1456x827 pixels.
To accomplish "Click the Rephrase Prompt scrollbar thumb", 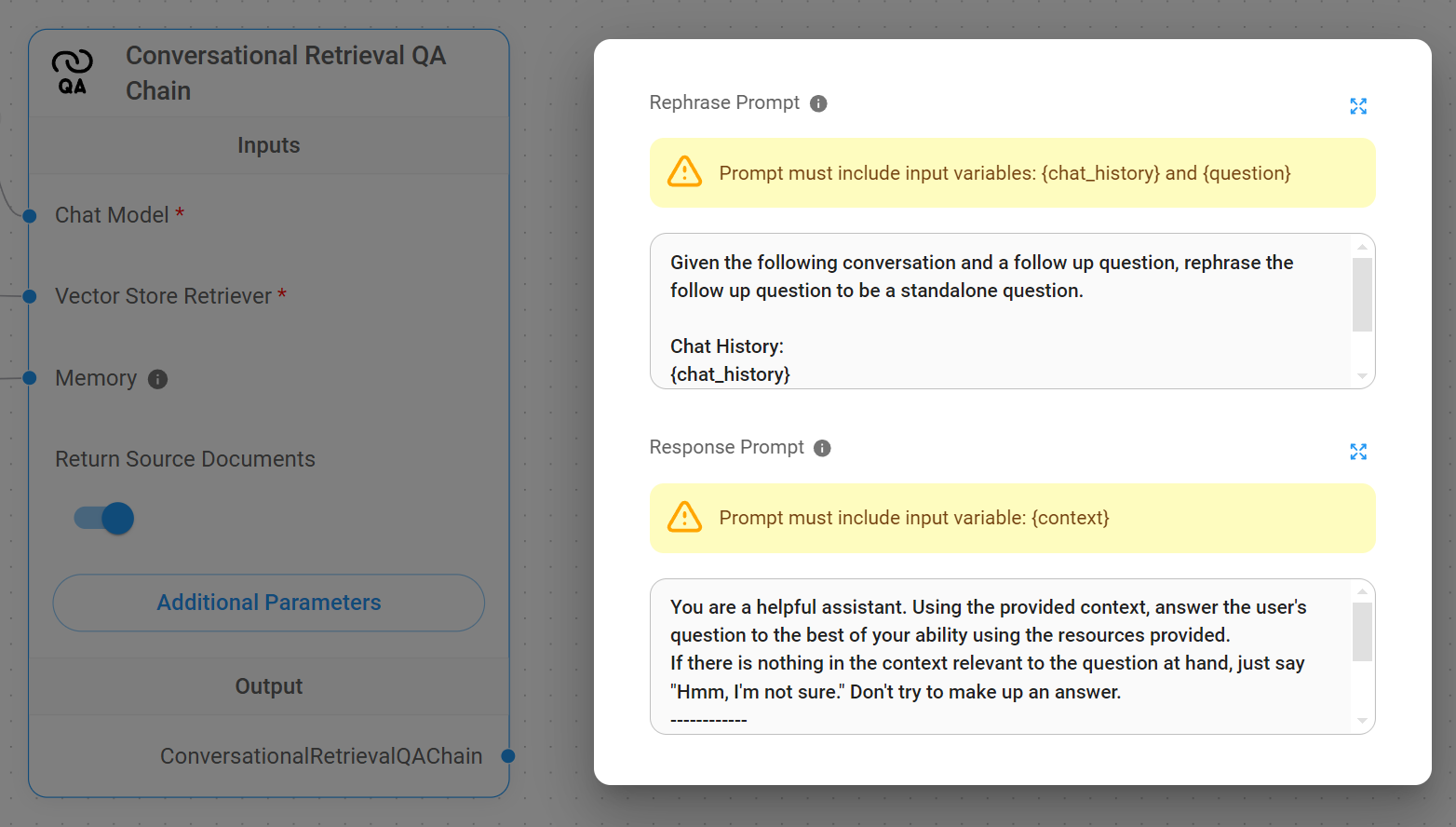I will 1362,294.
